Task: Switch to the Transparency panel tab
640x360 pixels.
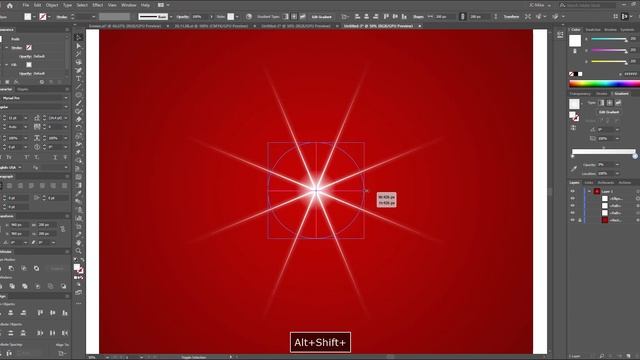Action: [580, 94]
